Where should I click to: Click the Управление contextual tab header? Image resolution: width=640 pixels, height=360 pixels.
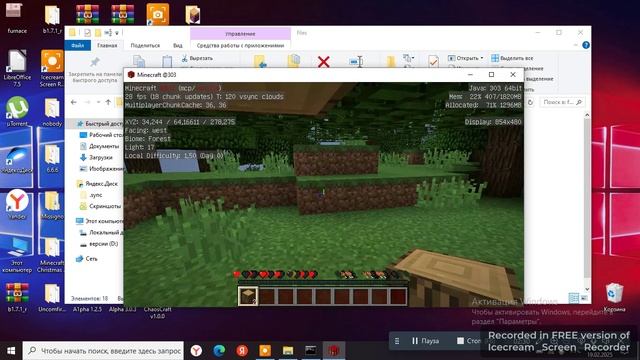pyautogui.click(x=240, y=33)
